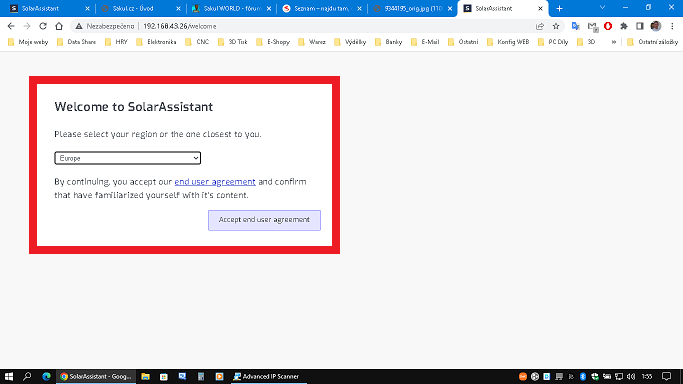Close the Sakul.cz - Úvod tab
This screenshot has width=683, height=384.
[178, 8]
